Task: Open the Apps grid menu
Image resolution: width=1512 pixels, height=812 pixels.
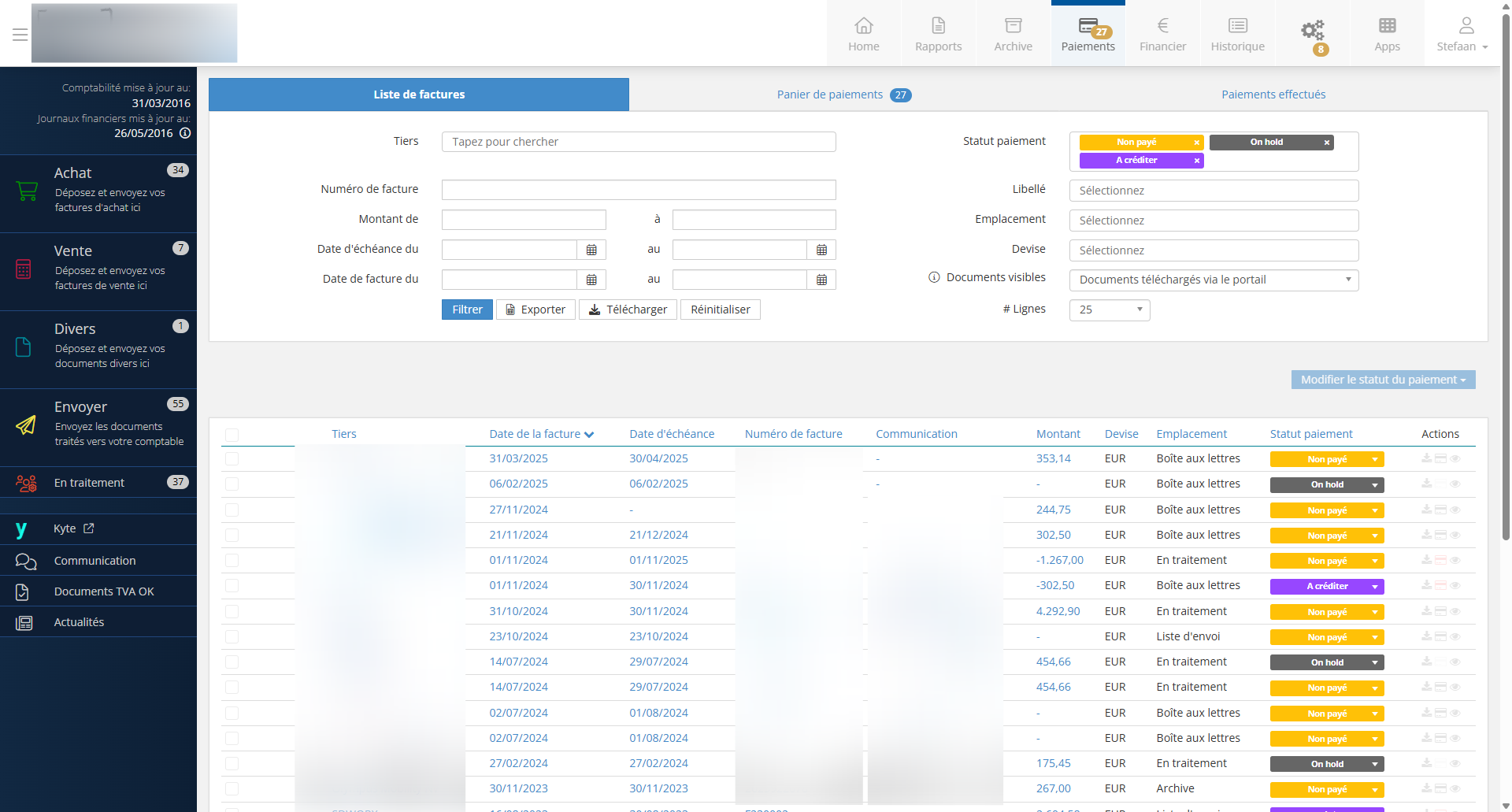Action: [1387, 34]
